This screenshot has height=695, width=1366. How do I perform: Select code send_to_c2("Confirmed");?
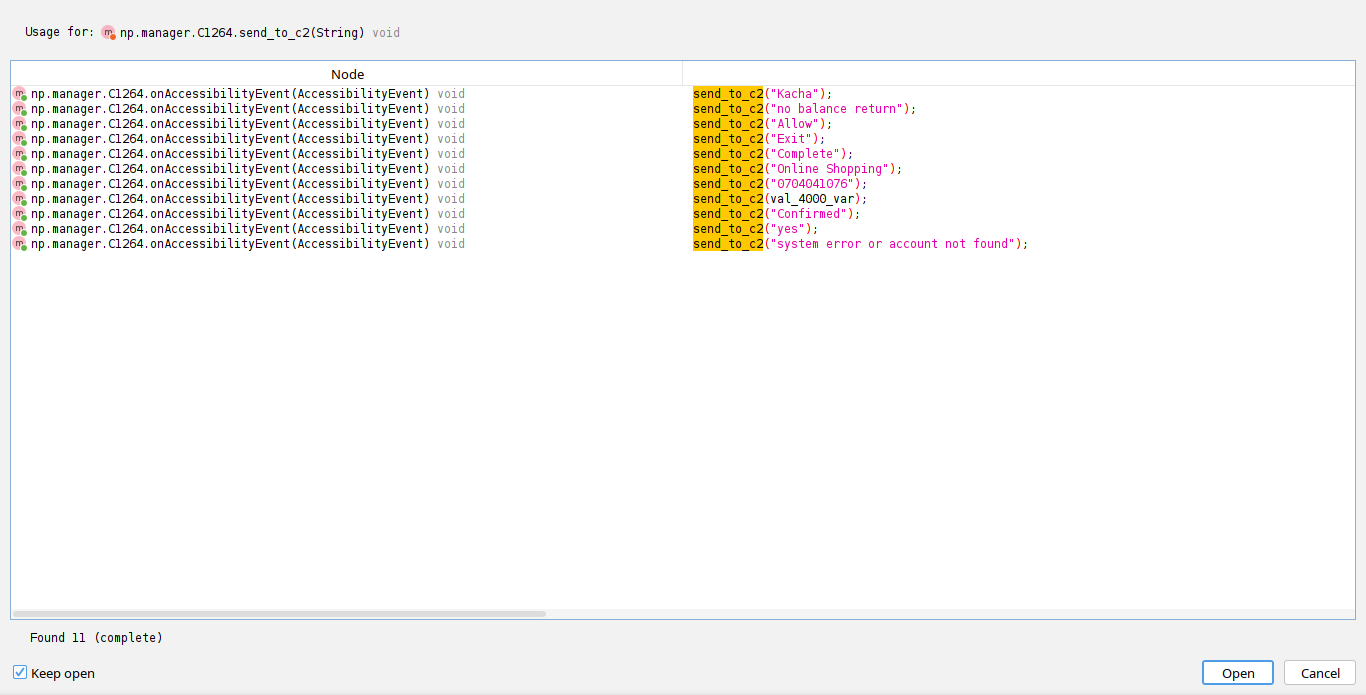coord(777,214)
